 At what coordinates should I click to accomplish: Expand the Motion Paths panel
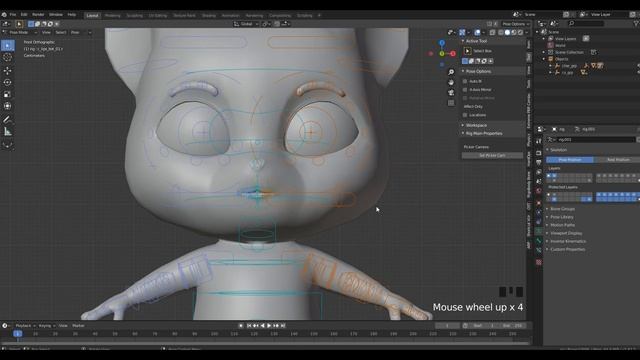(x=562, y=225)
